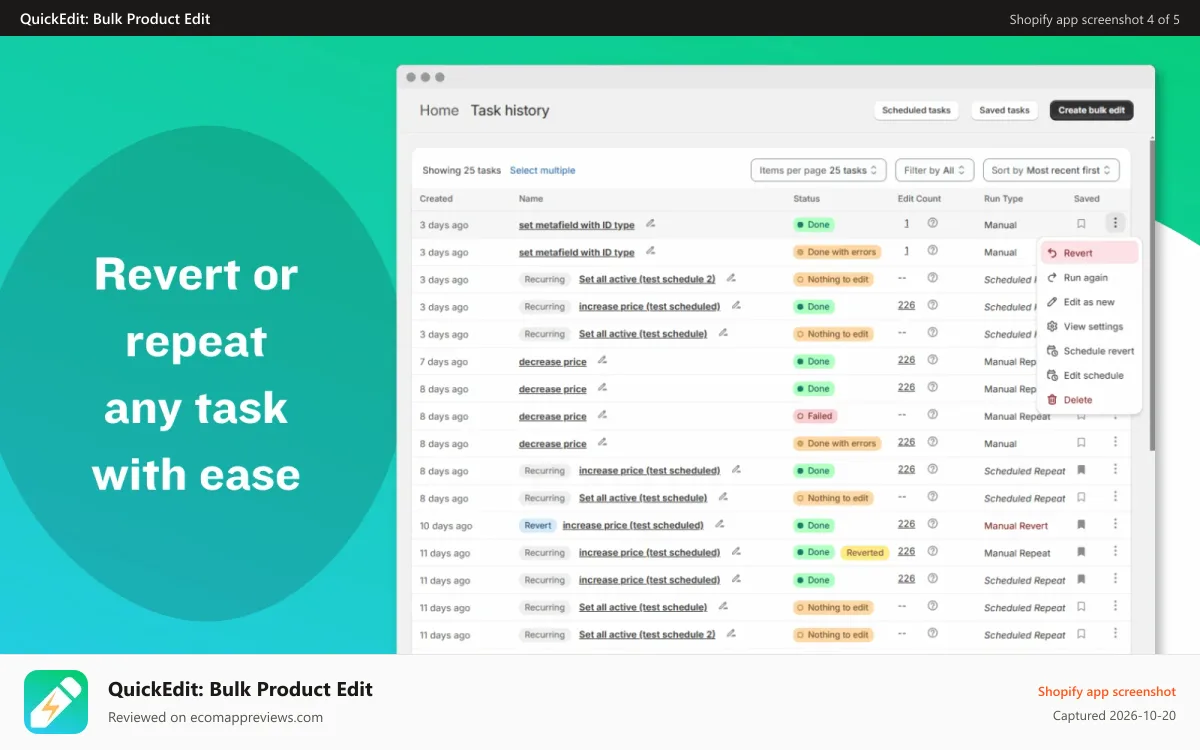This screenshot has width=1200, height=750.
Task: Click the 226 edit count on the 10 days ago row
Action: pyautogui.click(x=906, y=524)
